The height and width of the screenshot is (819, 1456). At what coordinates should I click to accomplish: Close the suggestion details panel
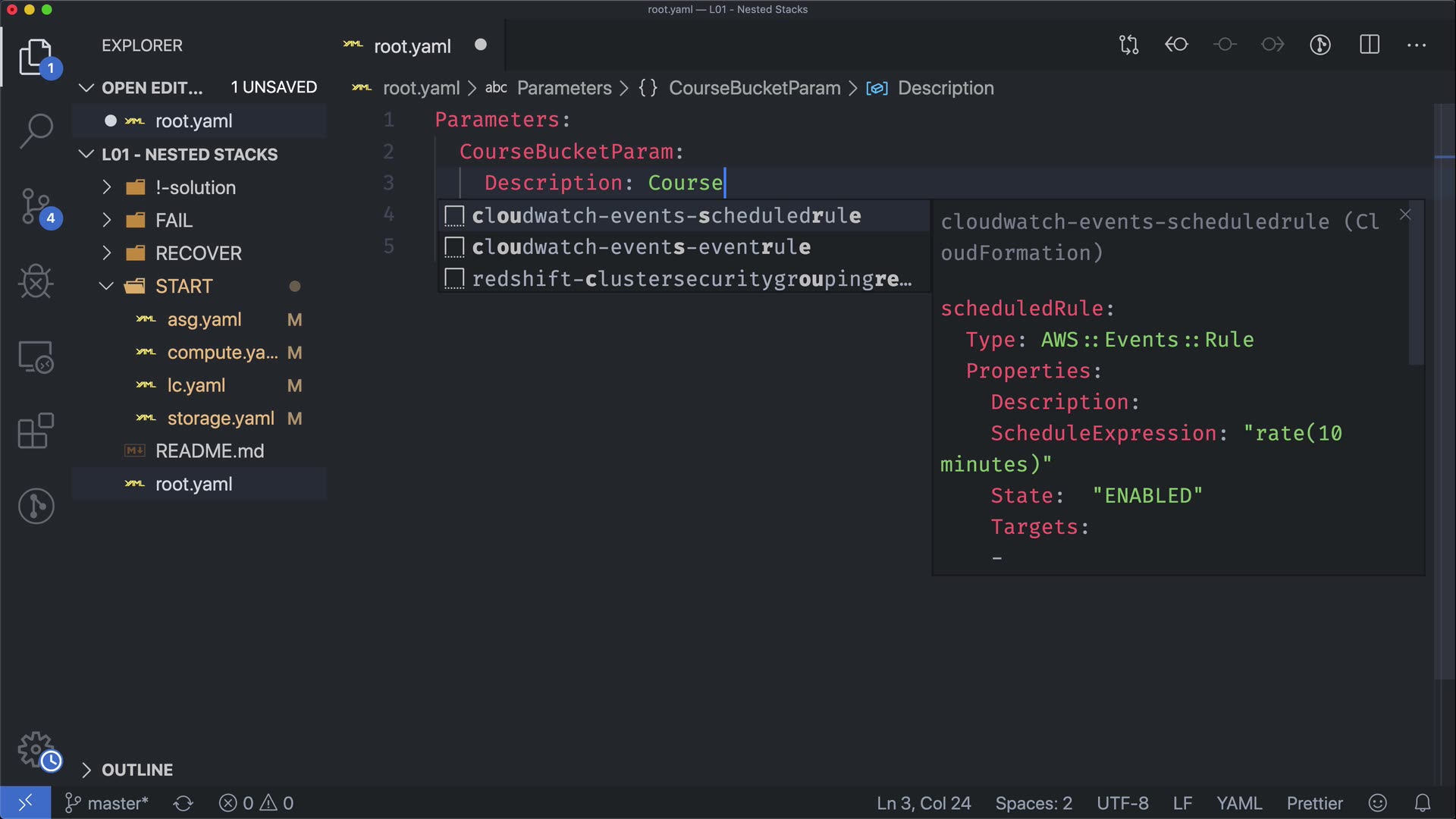tap(1404, 215)
